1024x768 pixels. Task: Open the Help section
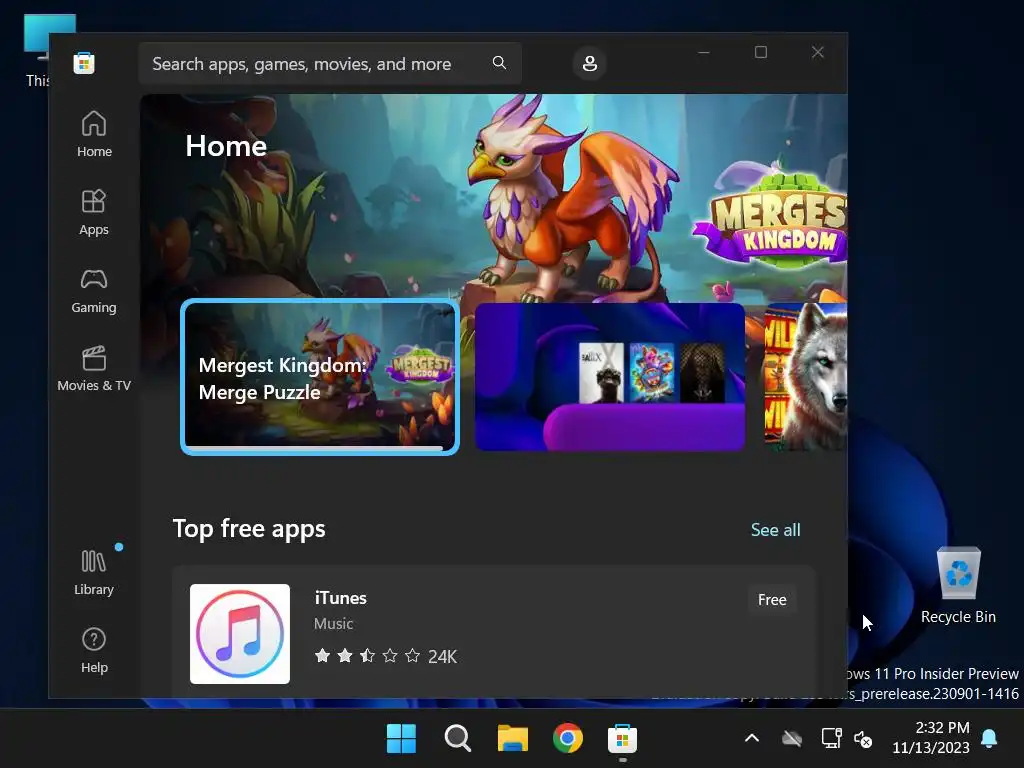pos(94,650)
